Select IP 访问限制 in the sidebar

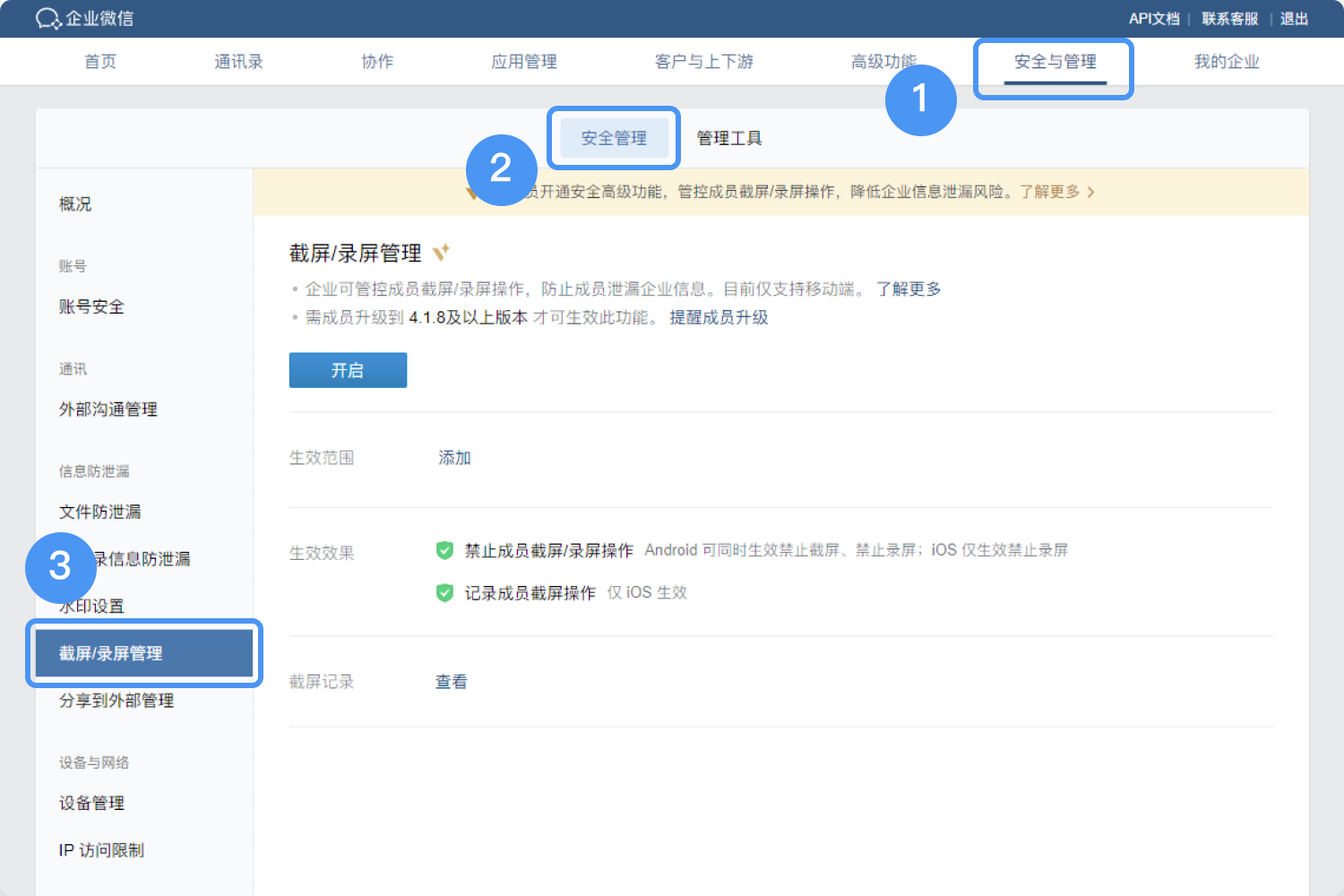pos(101,849)
